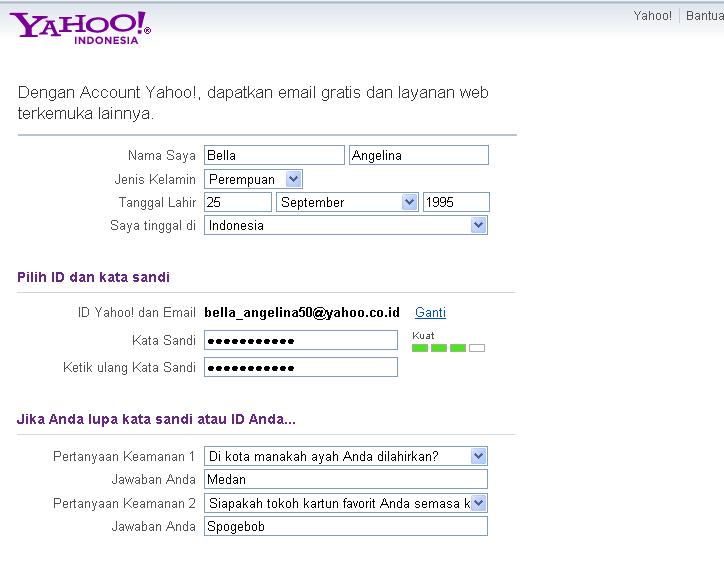Viewport: 724px width, 576px height.
Task: Click the birth day field showing 25
Action: [238, 202]
